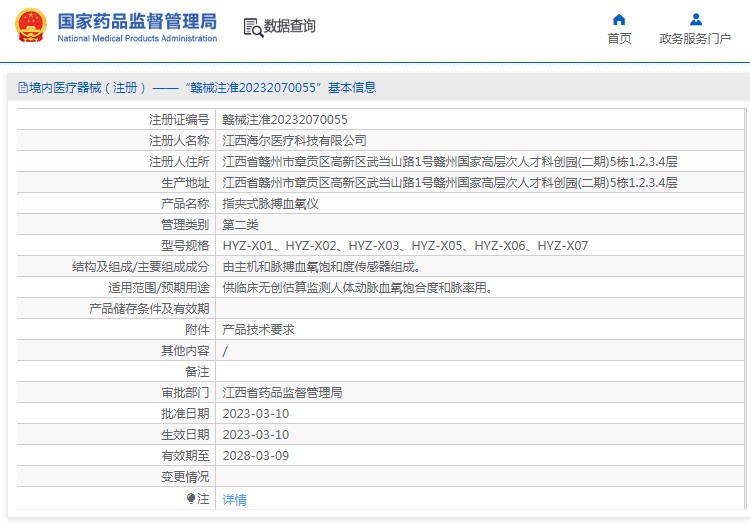
Task: Click attachment value 产品技术要求
Action: click(258, 330)
